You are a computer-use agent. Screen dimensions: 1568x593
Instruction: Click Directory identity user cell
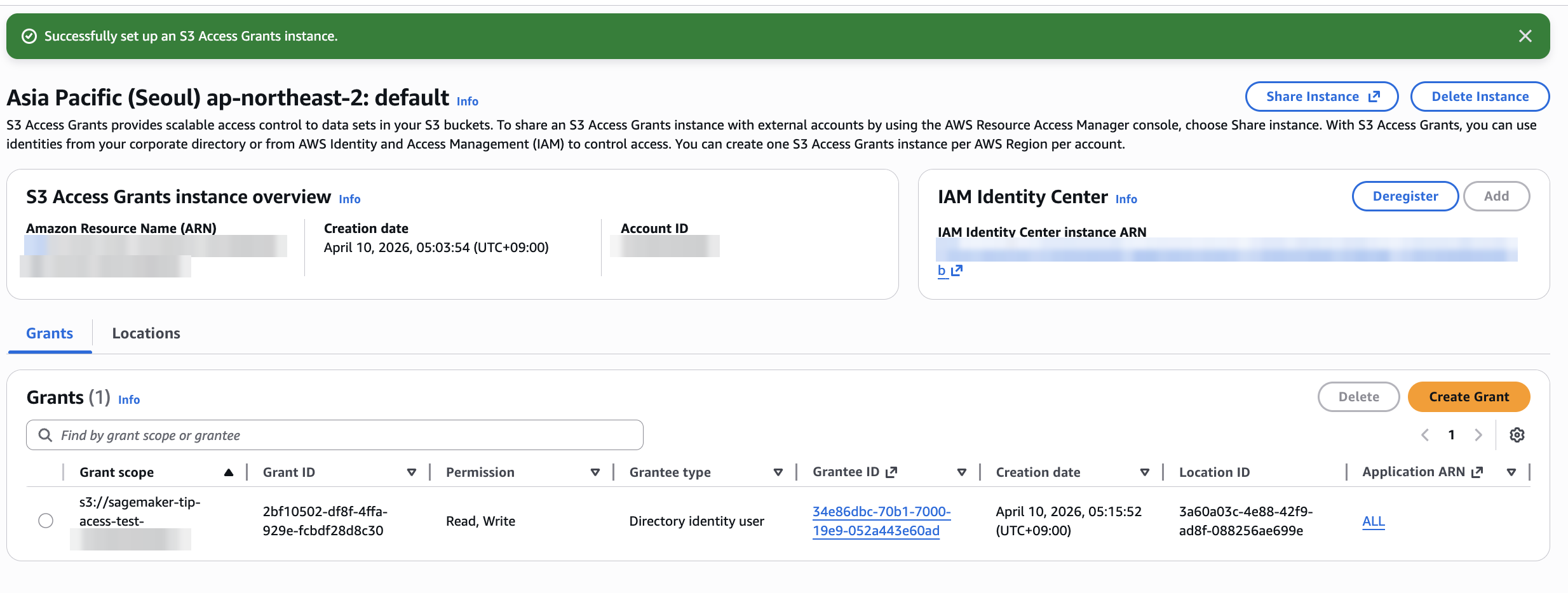pos(696,521)
